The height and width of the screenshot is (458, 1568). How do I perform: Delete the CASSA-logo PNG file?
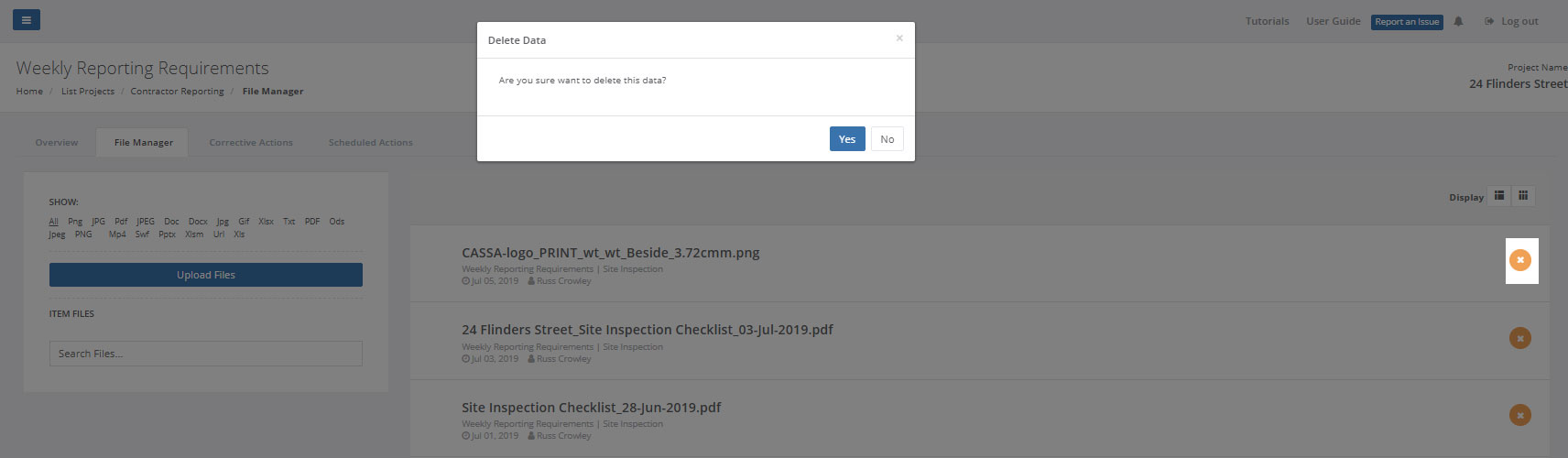tap(1520, 260)
